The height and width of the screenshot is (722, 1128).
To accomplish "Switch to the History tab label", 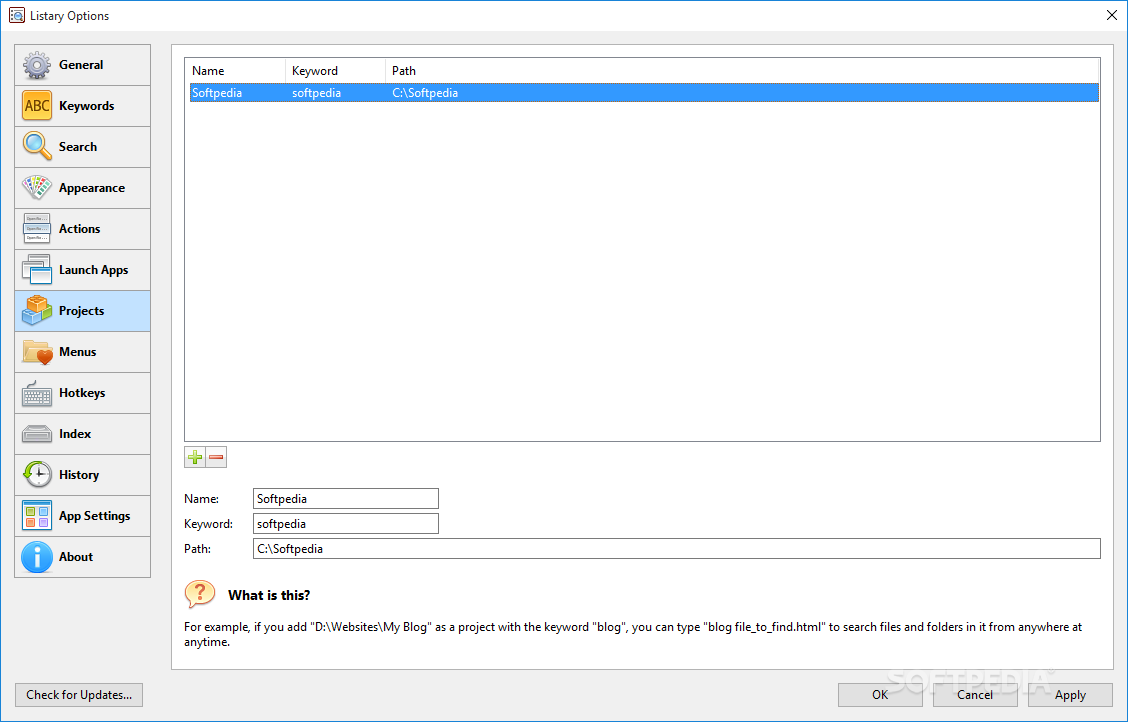I will coord(79,475).
